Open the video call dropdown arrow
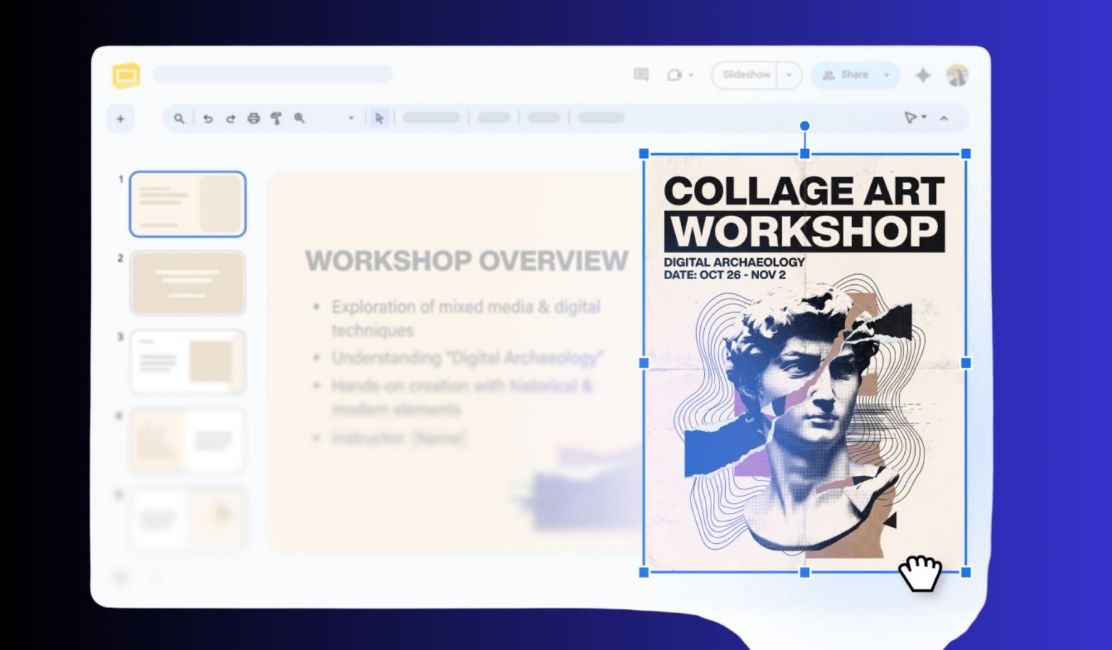The image size is (1112, 650). tap(691, 74)
